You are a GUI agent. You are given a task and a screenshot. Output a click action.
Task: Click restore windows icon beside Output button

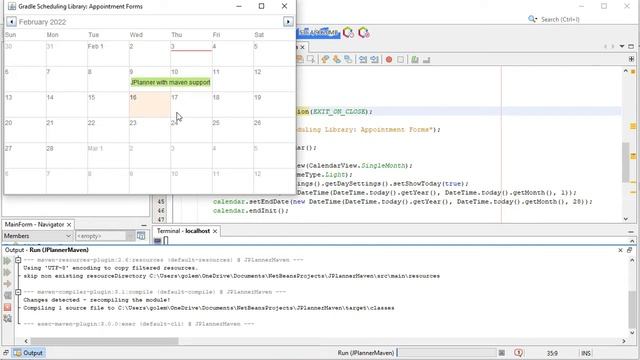pos(6,353)
